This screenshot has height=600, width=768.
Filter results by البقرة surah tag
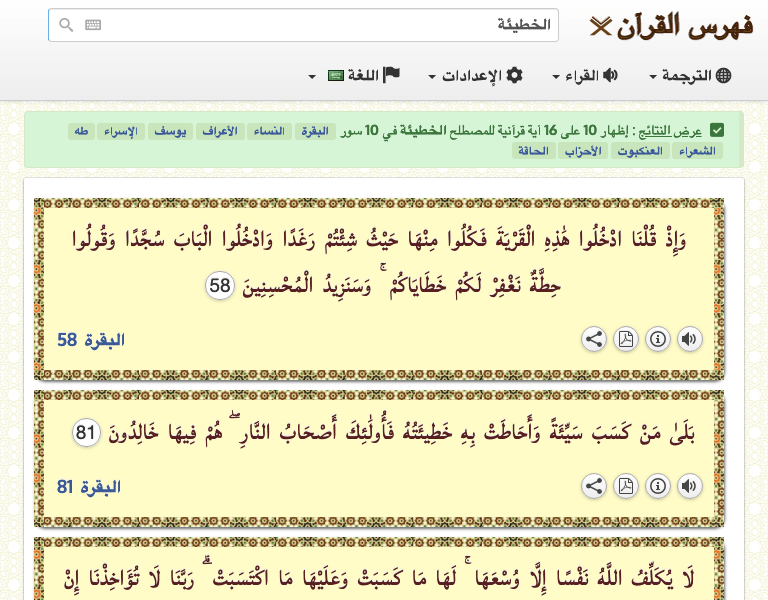(x=315, y=131)
